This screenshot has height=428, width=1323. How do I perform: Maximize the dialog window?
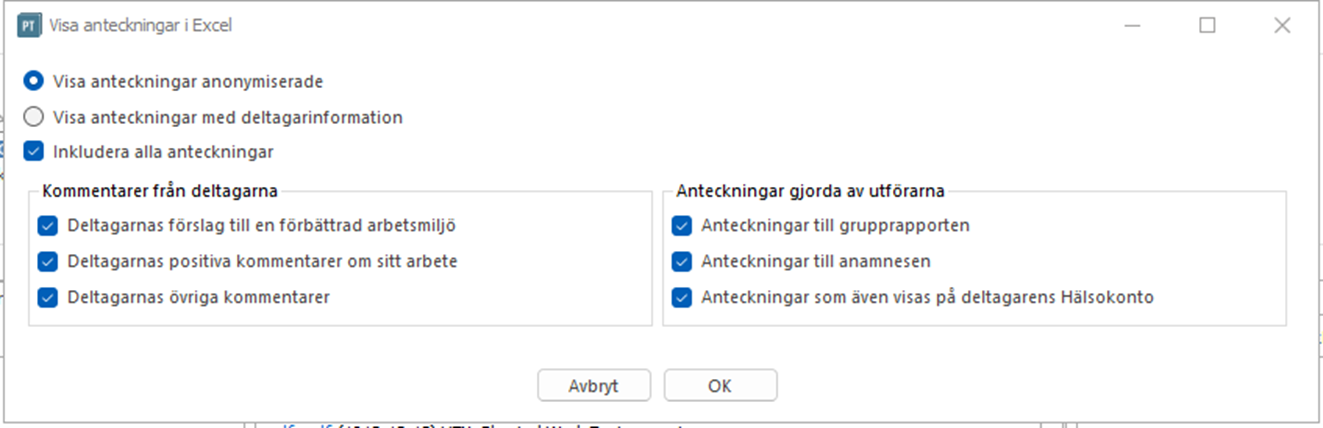click(x=1207, y=26)
